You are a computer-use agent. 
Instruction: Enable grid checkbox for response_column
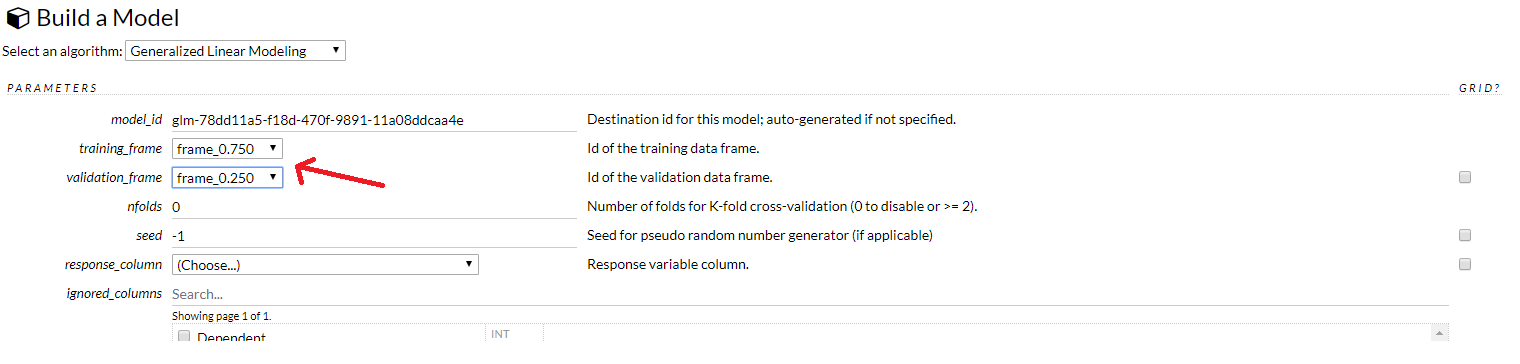coord(1465,264)
